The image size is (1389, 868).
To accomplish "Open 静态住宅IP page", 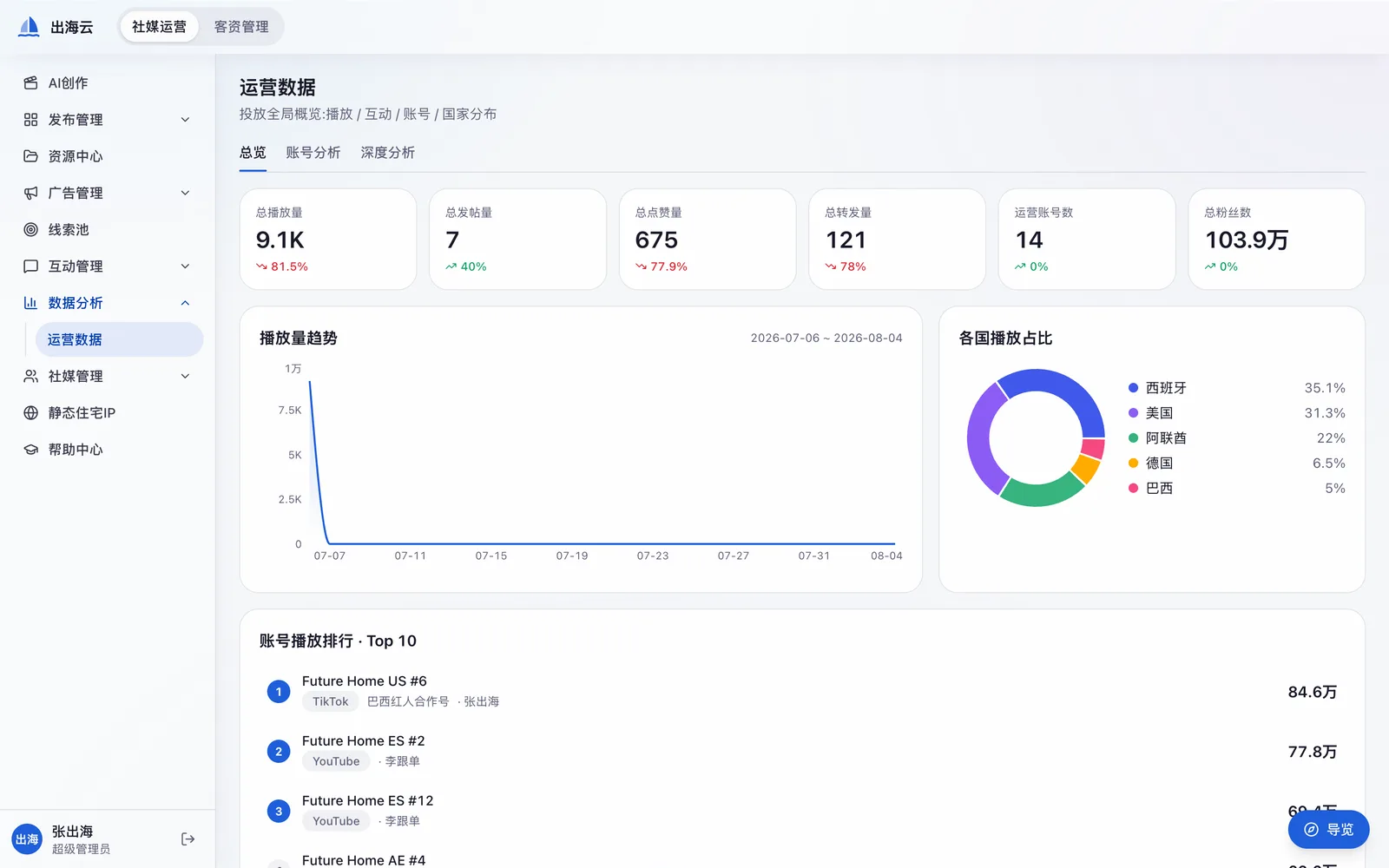I will [108, 413].
